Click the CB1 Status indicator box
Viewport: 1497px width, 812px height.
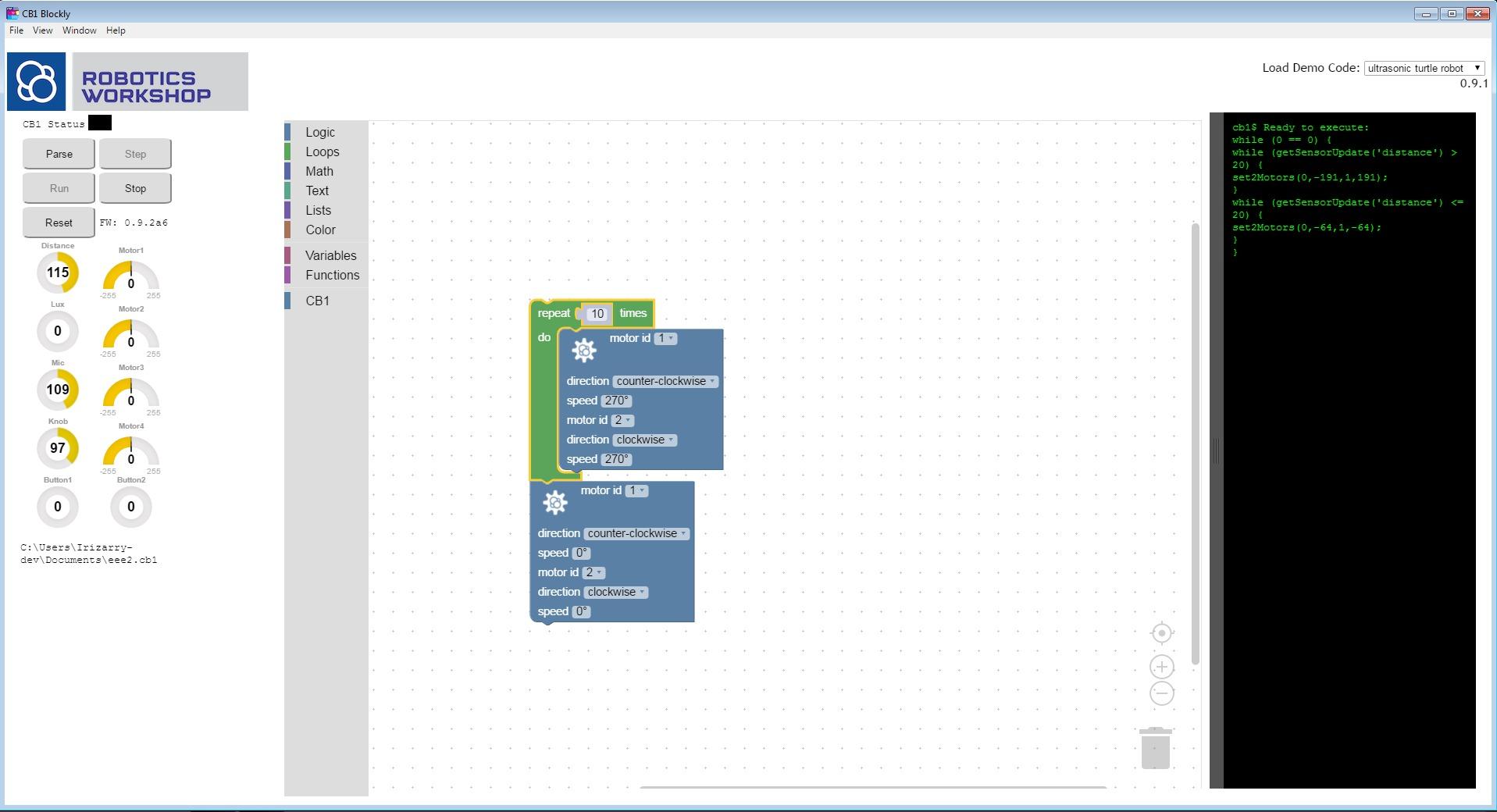(100, 123)
